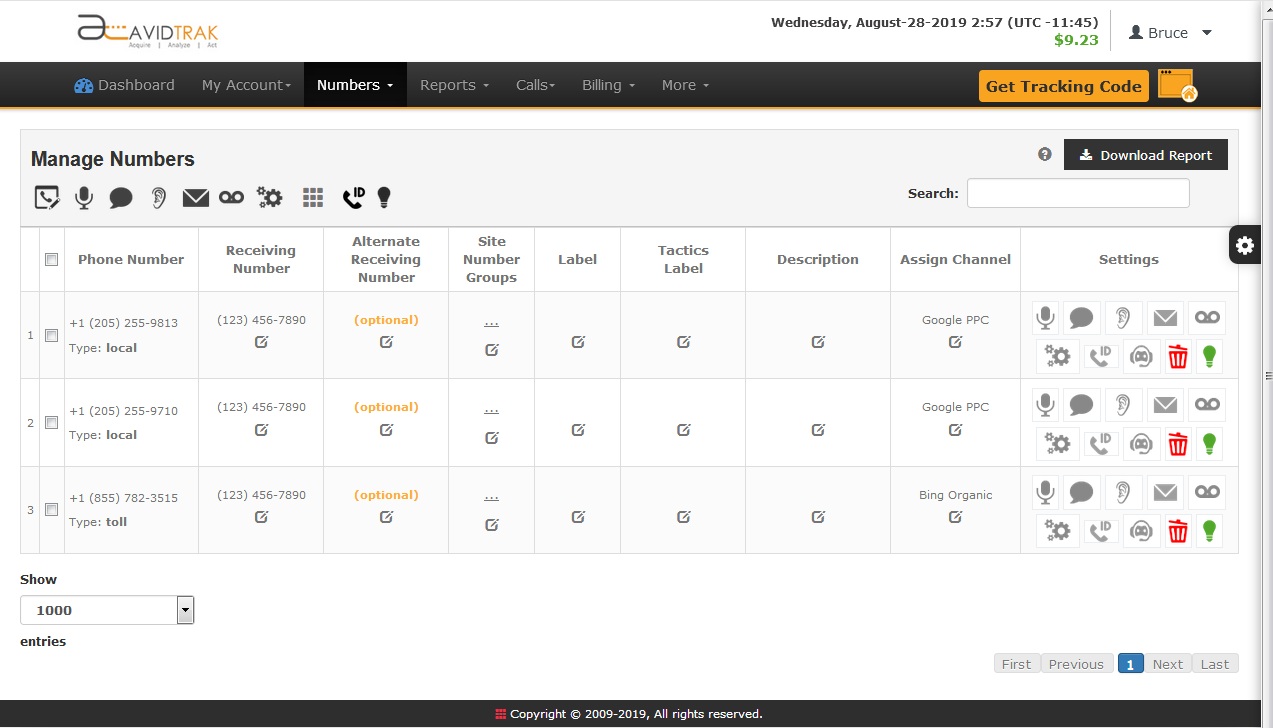Click the edit phone icon in toolbar
This screenshot has width=1273, height=728.
(46, 197)
